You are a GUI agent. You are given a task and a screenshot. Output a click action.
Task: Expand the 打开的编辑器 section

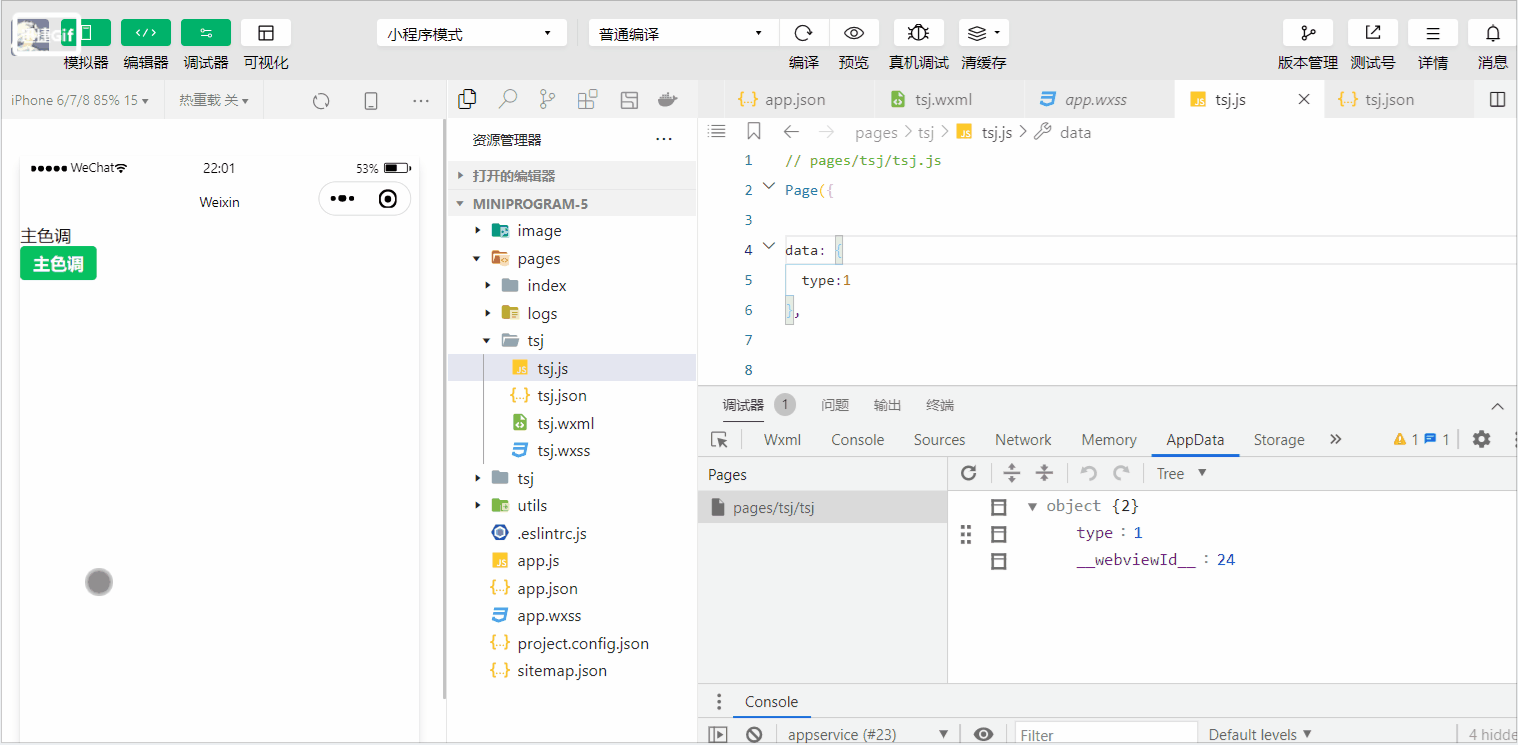pos(572,175)
